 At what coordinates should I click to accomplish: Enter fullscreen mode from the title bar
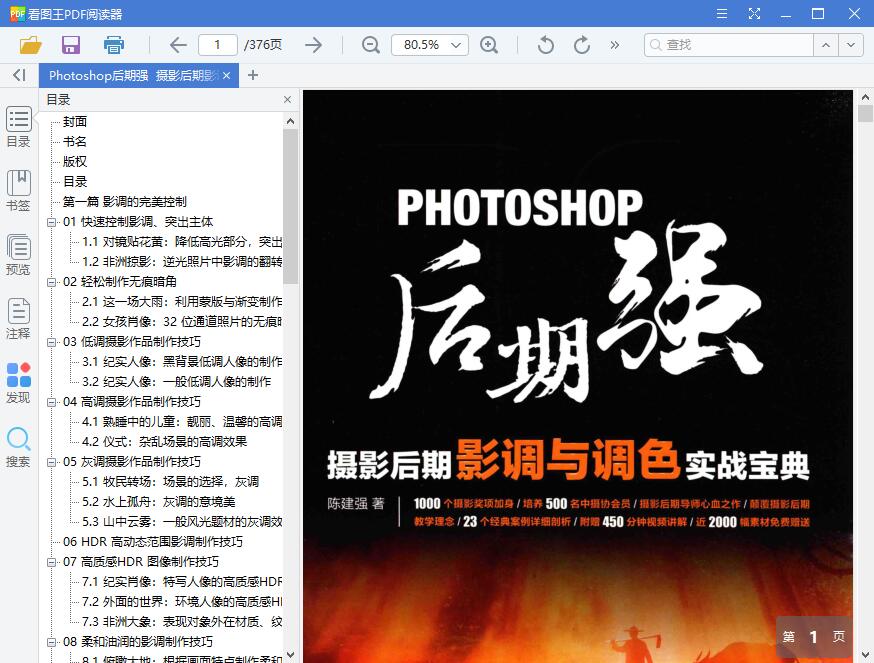[x=754, y=14]
